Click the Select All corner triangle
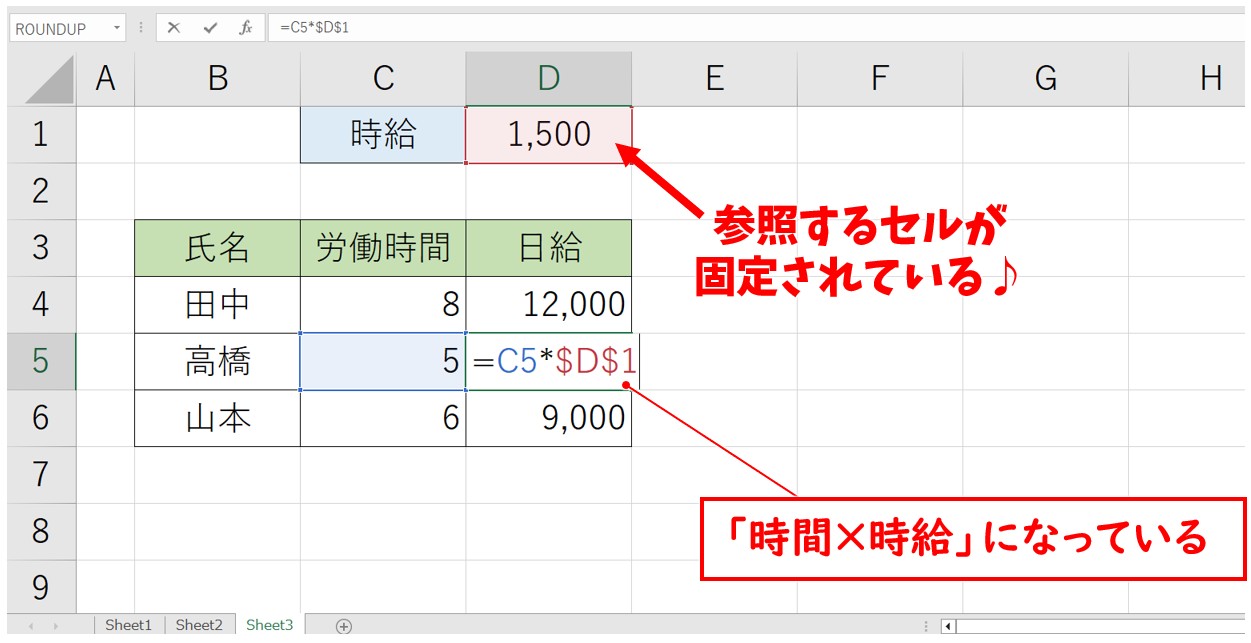This screenshot has width=1251, height=643. pyautogui.click(x=49, y=79)
